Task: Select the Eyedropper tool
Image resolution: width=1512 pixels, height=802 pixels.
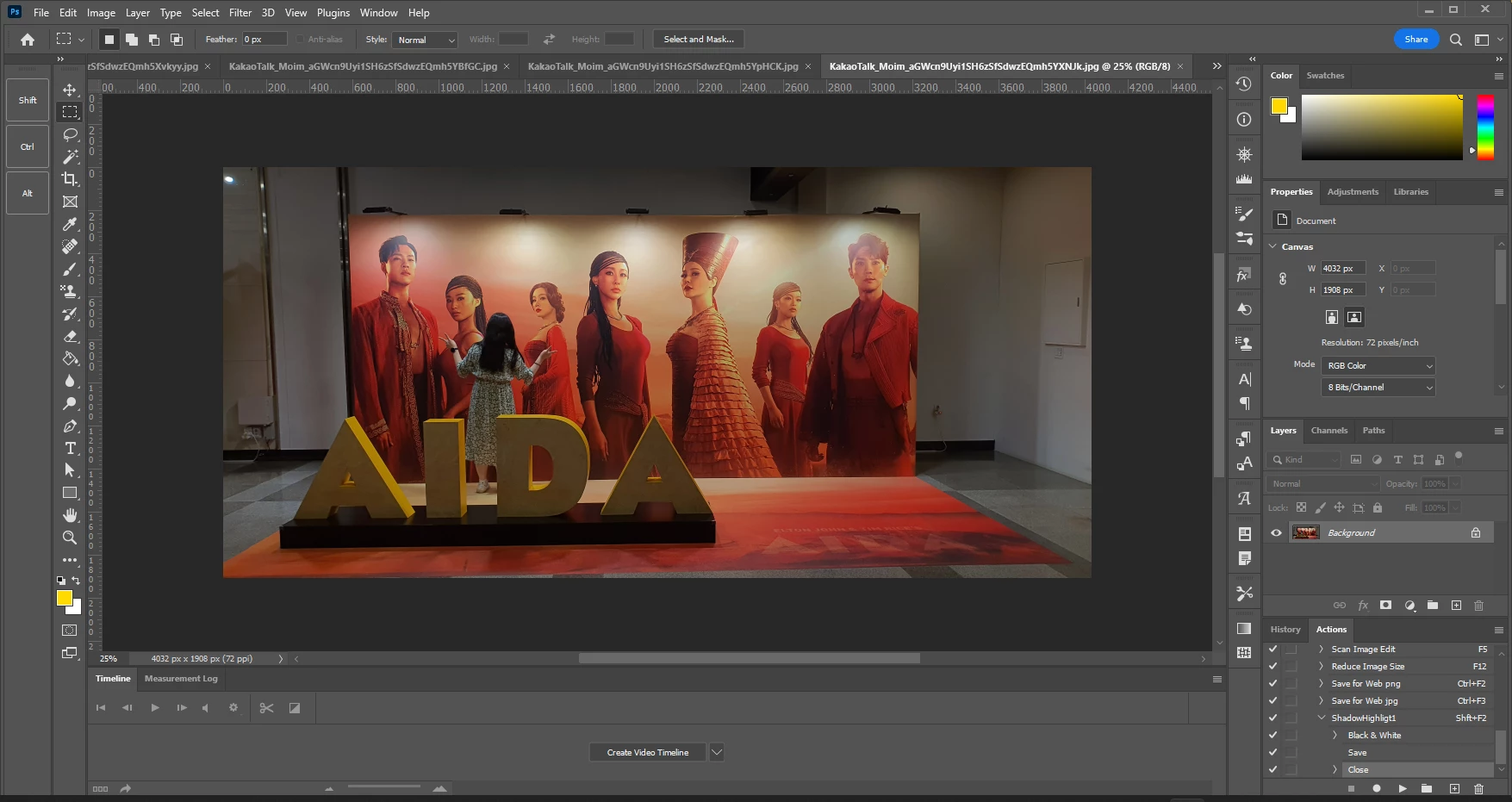Action: tap(71, 224)
